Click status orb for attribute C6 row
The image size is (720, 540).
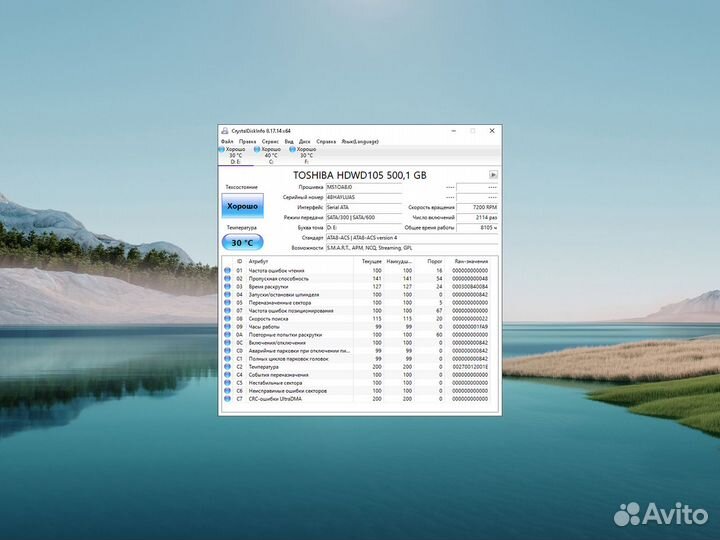(227, 391)
